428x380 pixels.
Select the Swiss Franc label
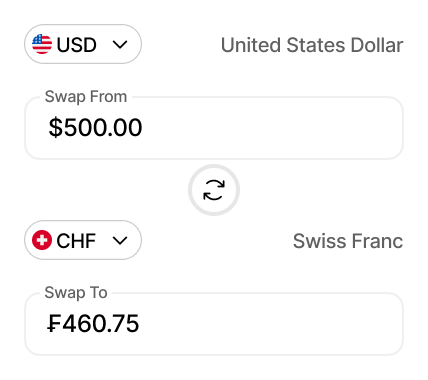pos(348,241)
